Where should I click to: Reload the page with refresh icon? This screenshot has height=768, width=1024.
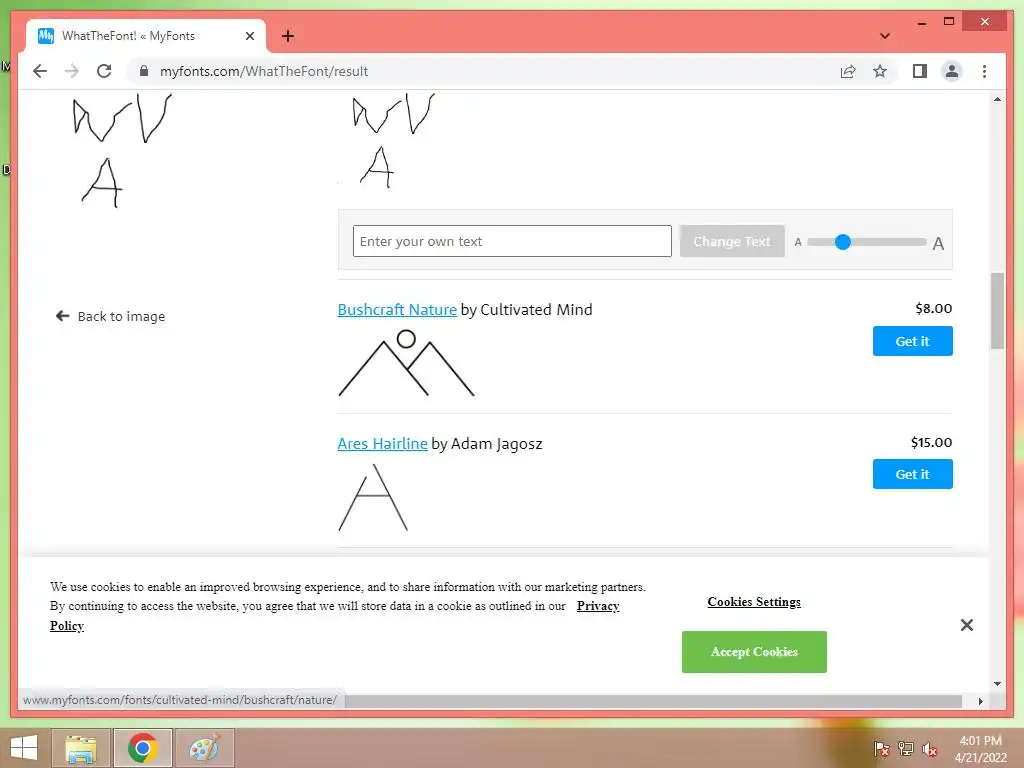(104, 71)
